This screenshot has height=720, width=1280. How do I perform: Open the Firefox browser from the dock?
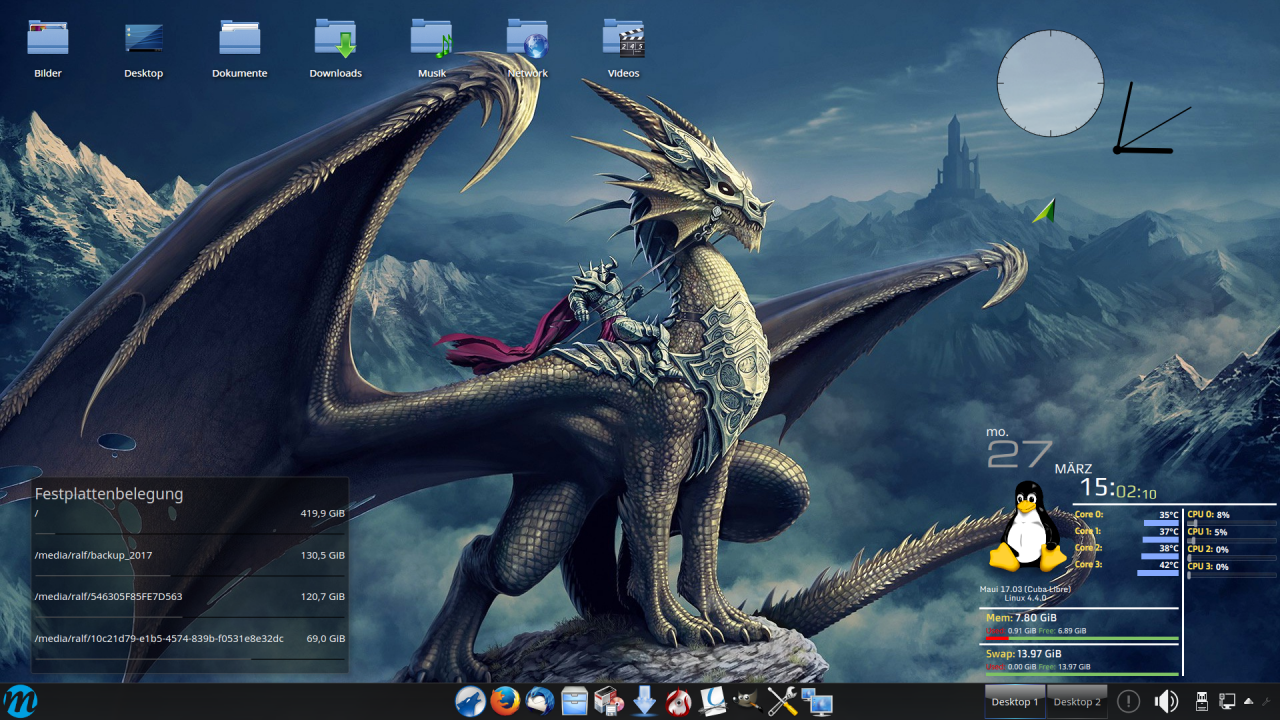click(505, 702)
